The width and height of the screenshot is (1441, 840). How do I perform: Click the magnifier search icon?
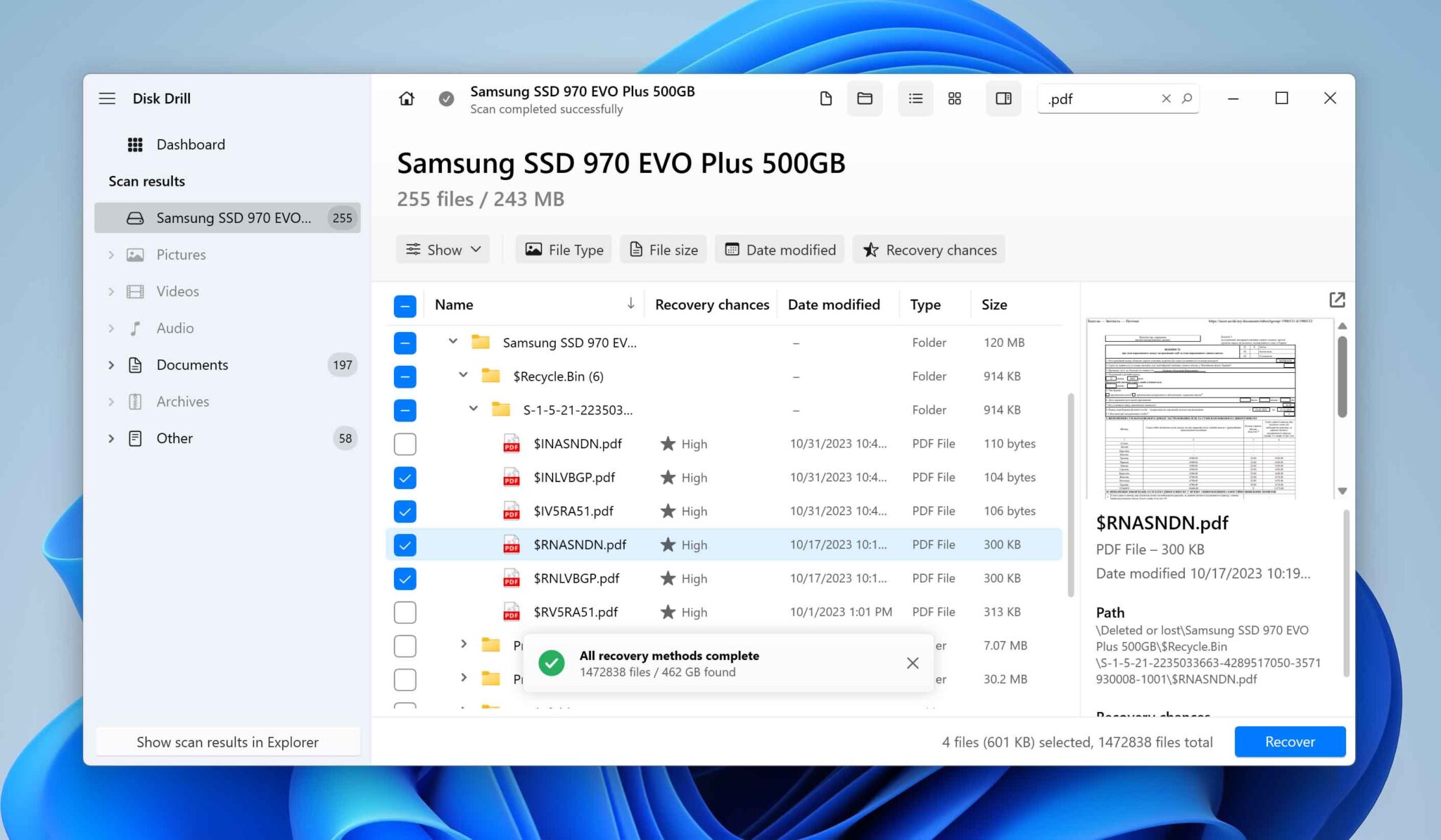pos(1187,98)
